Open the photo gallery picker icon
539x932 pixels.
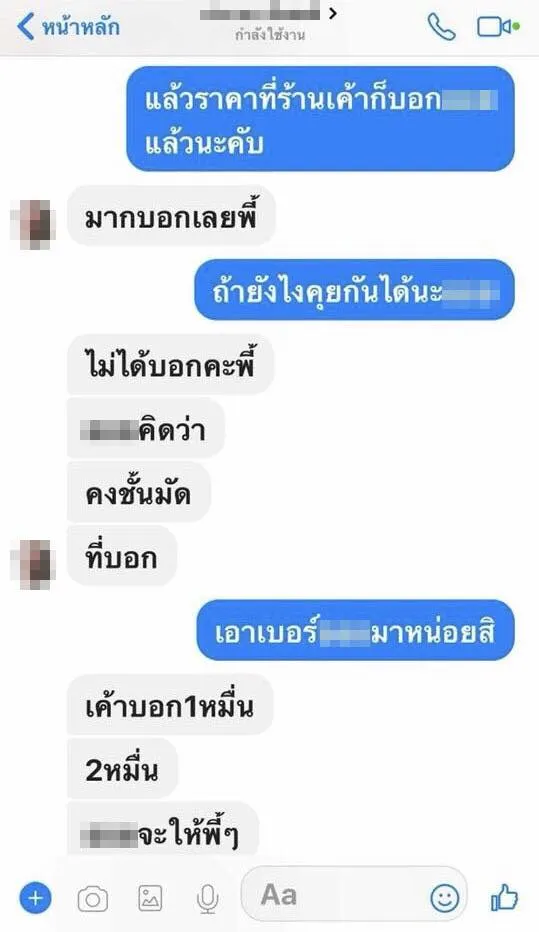[150, 898]
